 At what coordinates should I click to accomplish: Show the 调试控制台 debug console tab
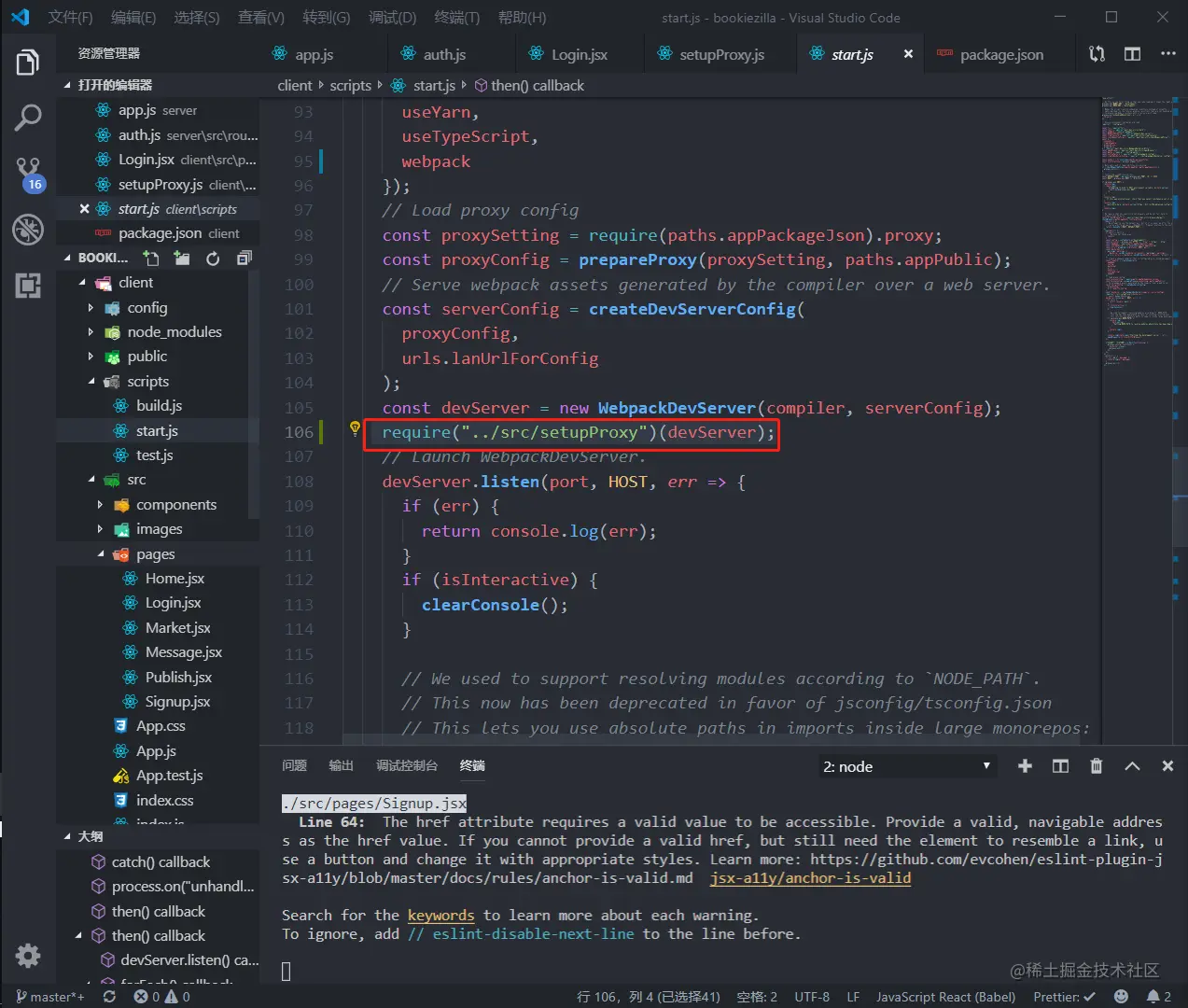point(407,765)
